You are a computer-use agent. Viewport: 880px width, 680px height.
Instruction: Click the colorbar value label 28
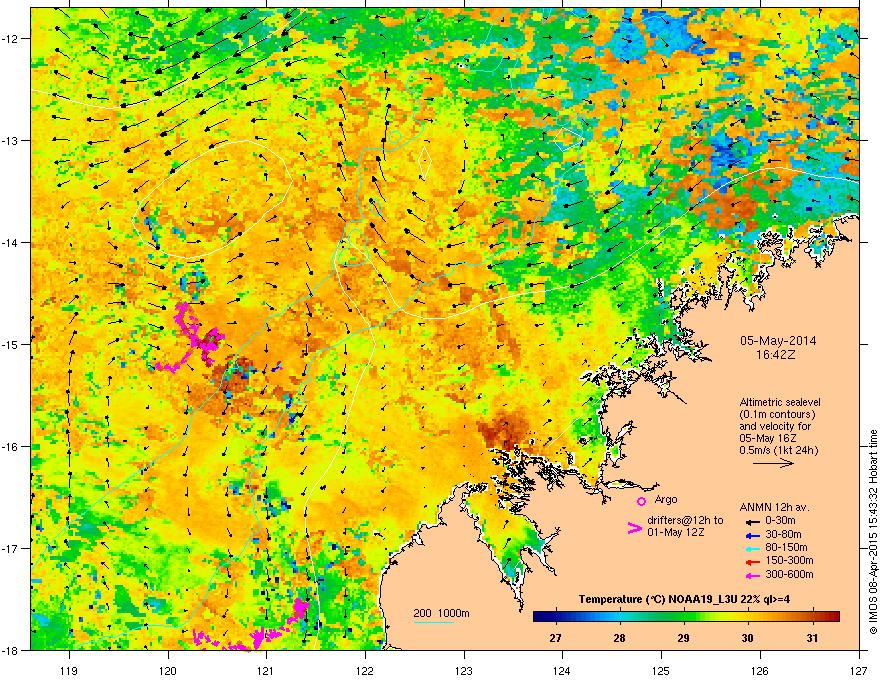click(619, 638)
